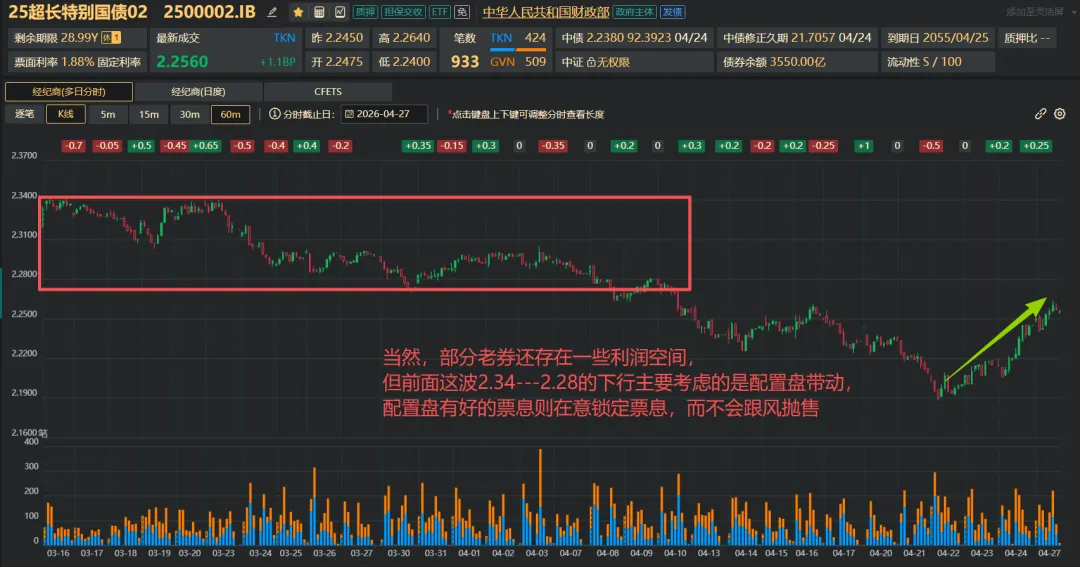Click the 开 2.2475 value
The height and width of the screenshot is (567, 1080).
coord(337,62)
